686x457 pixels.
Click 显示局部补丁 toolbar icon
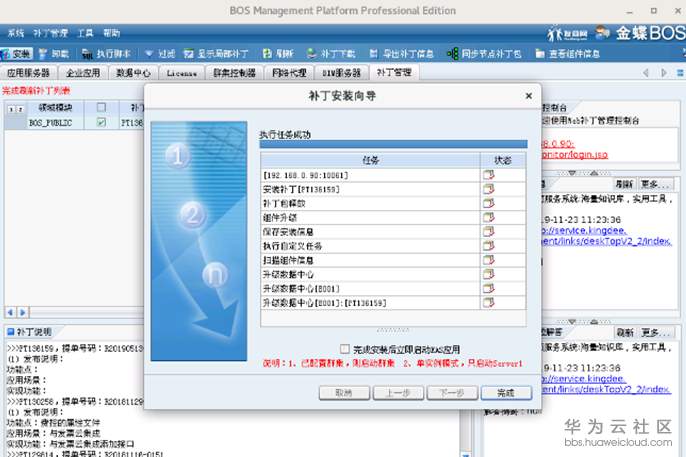point(189,54)
